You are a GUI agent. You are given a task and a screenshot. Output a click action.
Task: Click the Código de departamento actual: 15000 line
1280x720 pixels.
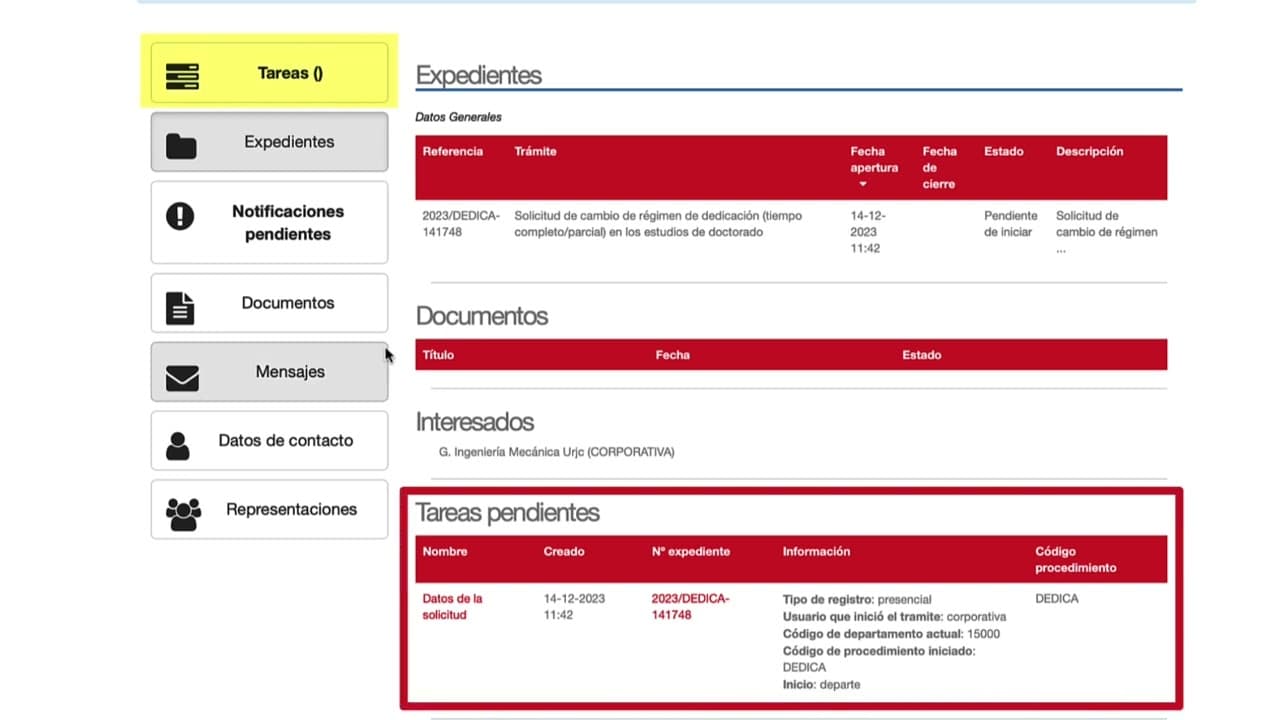[x=891, y=634]
